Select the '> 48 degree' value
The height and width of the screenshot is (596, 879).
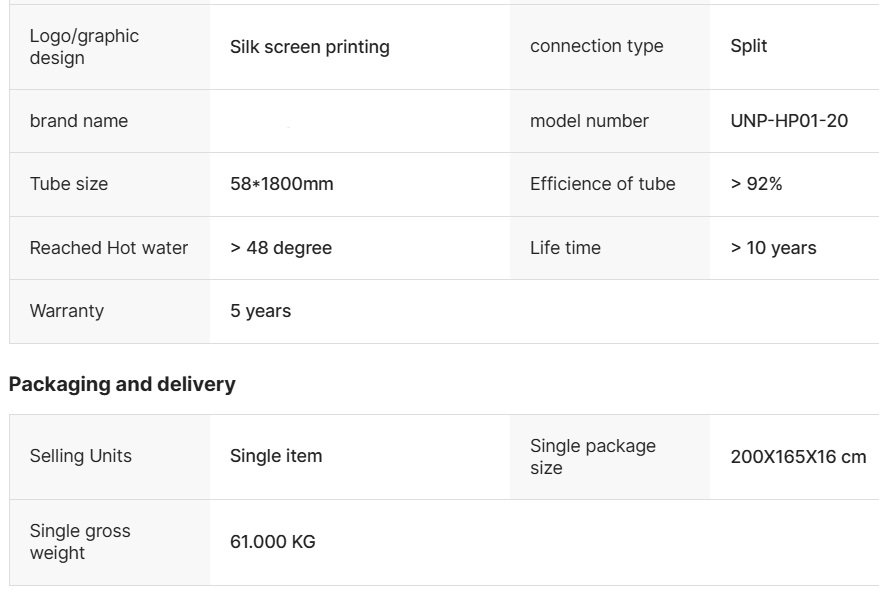(280, 248)
